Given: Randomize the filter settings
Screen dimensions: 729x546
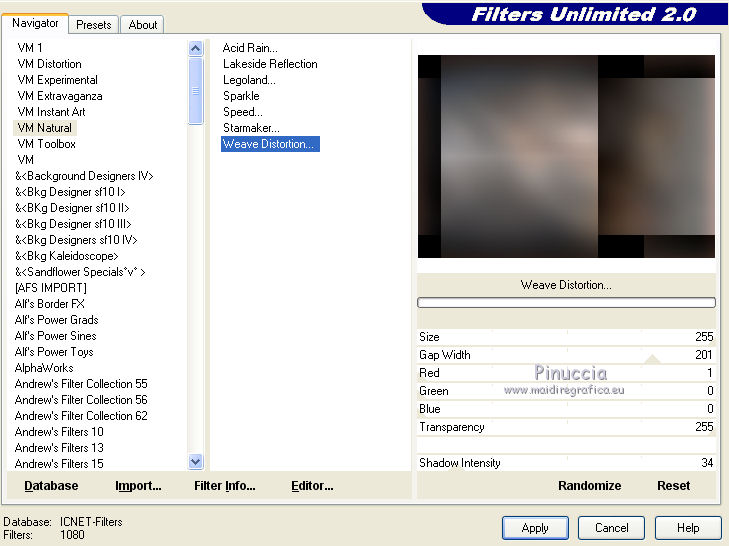Looking at the screenshot, I should (x=590, y=486).
